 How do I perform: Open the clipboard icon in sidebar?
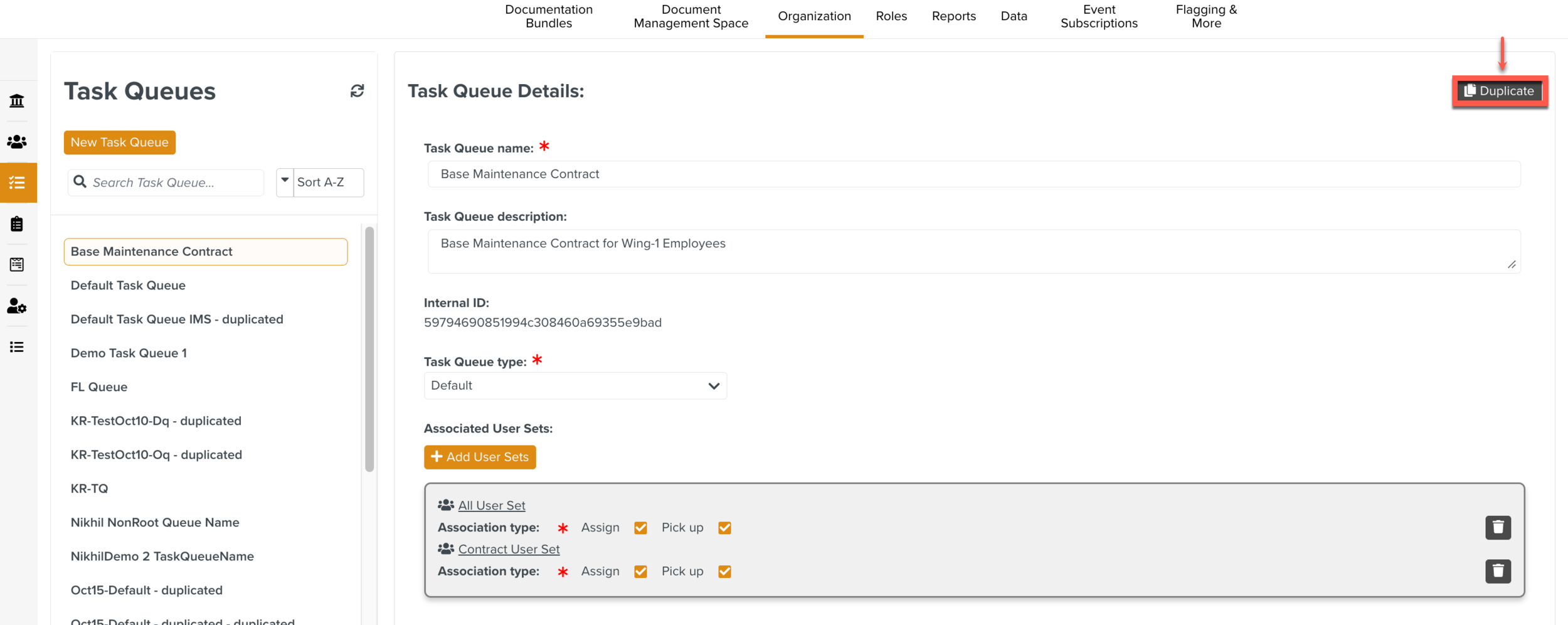(17, 224)
